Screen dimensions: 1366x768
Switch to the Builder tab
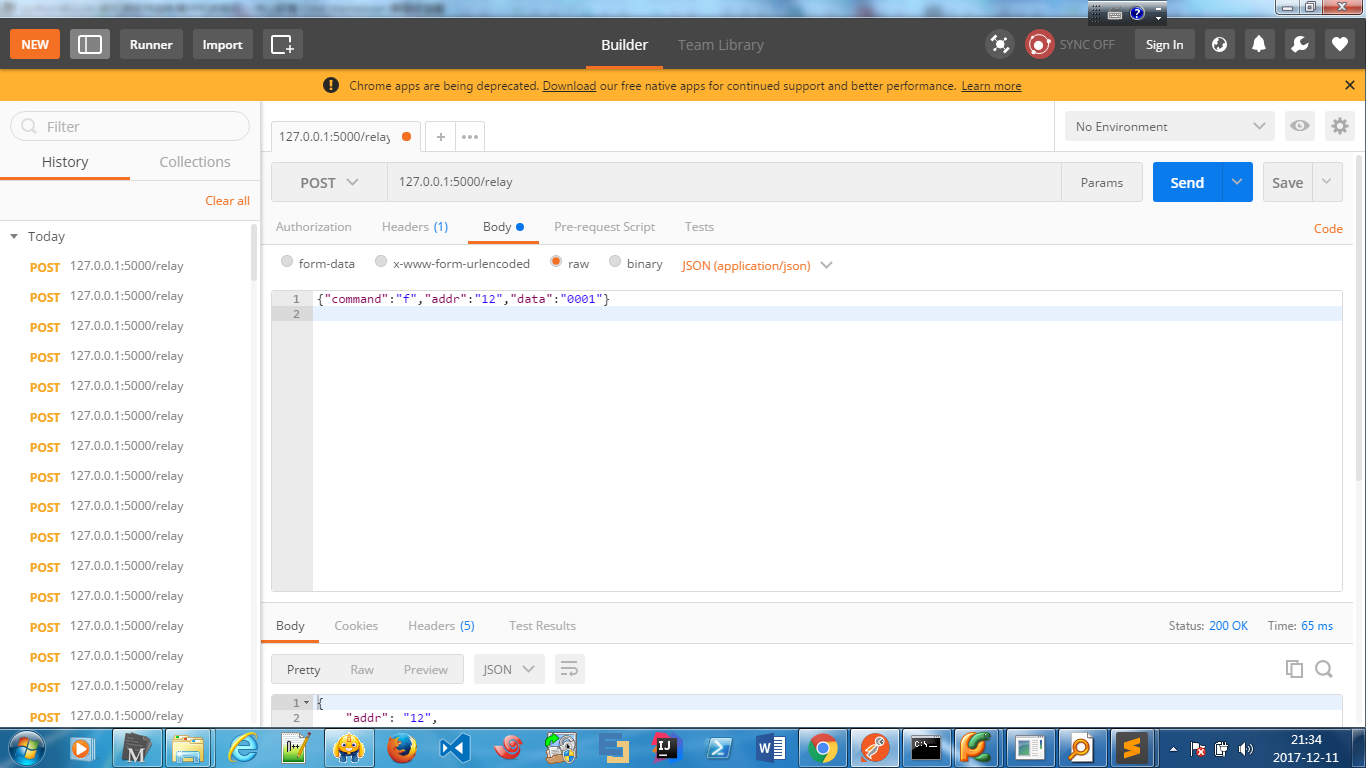pyautogui.click(x=624, y=45)
